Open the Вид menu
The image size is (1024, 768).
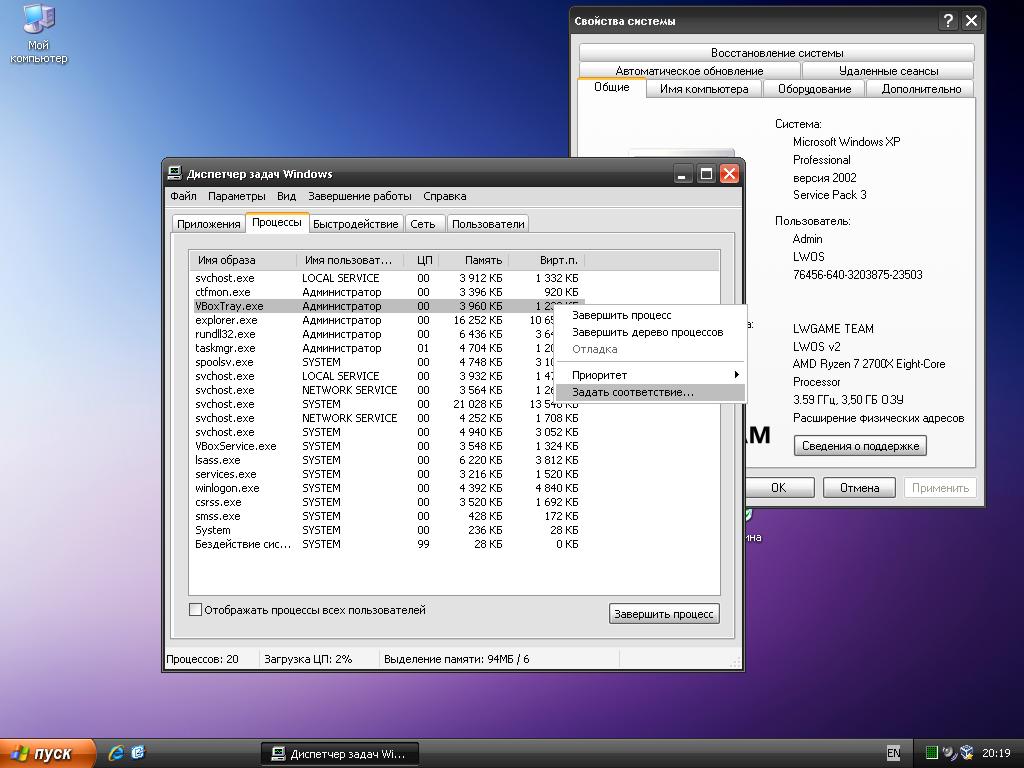pos(286,196)
